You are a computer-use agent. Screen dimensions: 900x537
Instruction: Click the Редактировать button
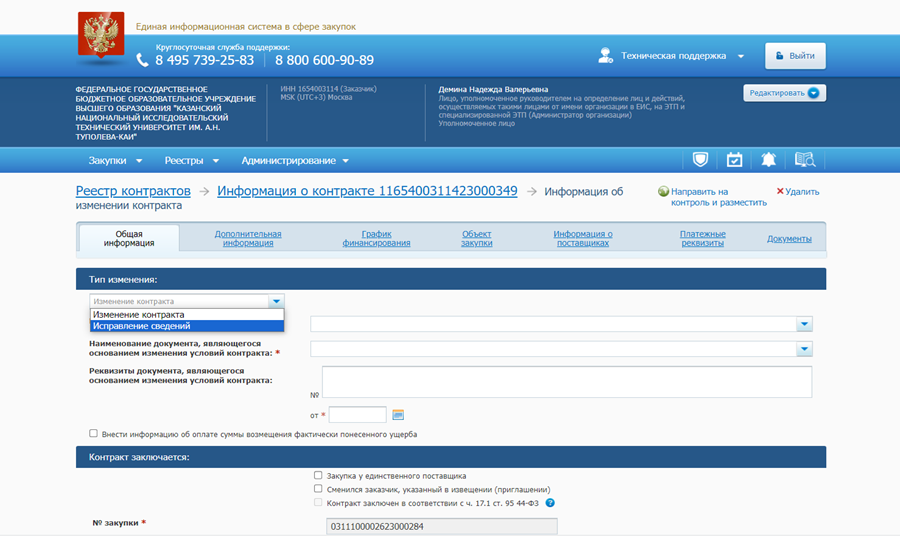click(x=784, y=93)
